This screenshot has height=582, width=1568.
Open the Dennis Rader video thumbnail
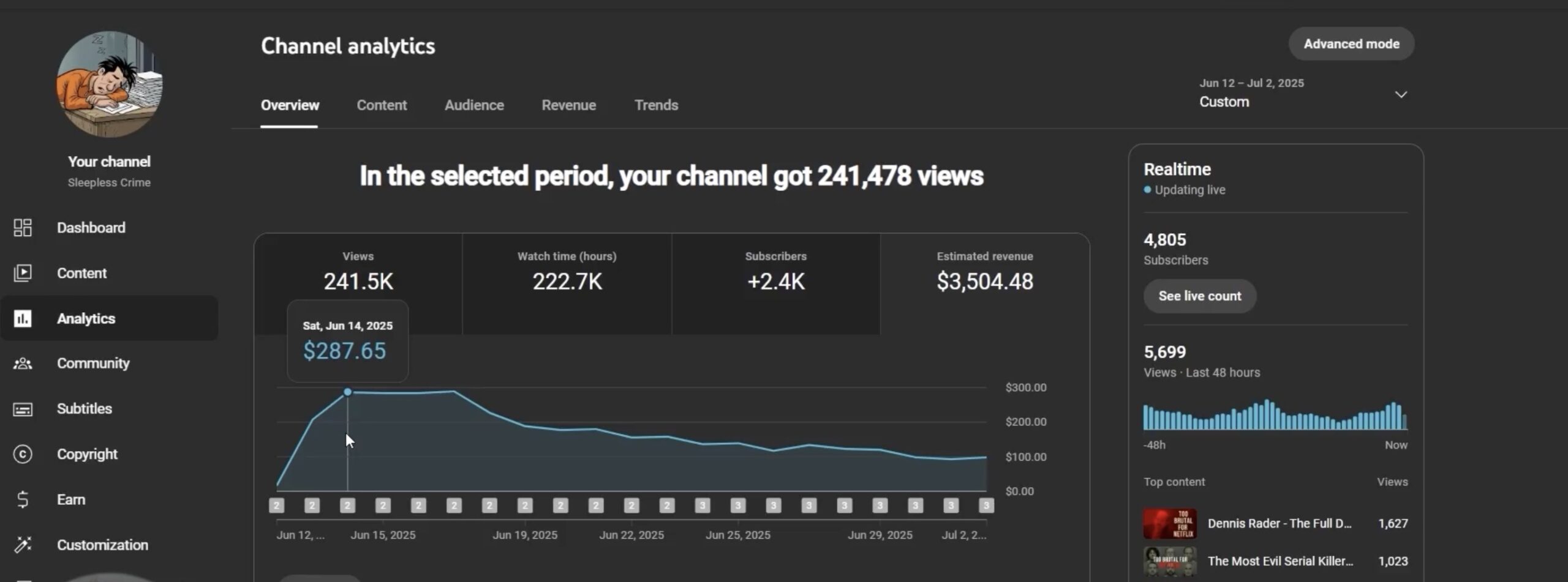[x=1169, y=523]
